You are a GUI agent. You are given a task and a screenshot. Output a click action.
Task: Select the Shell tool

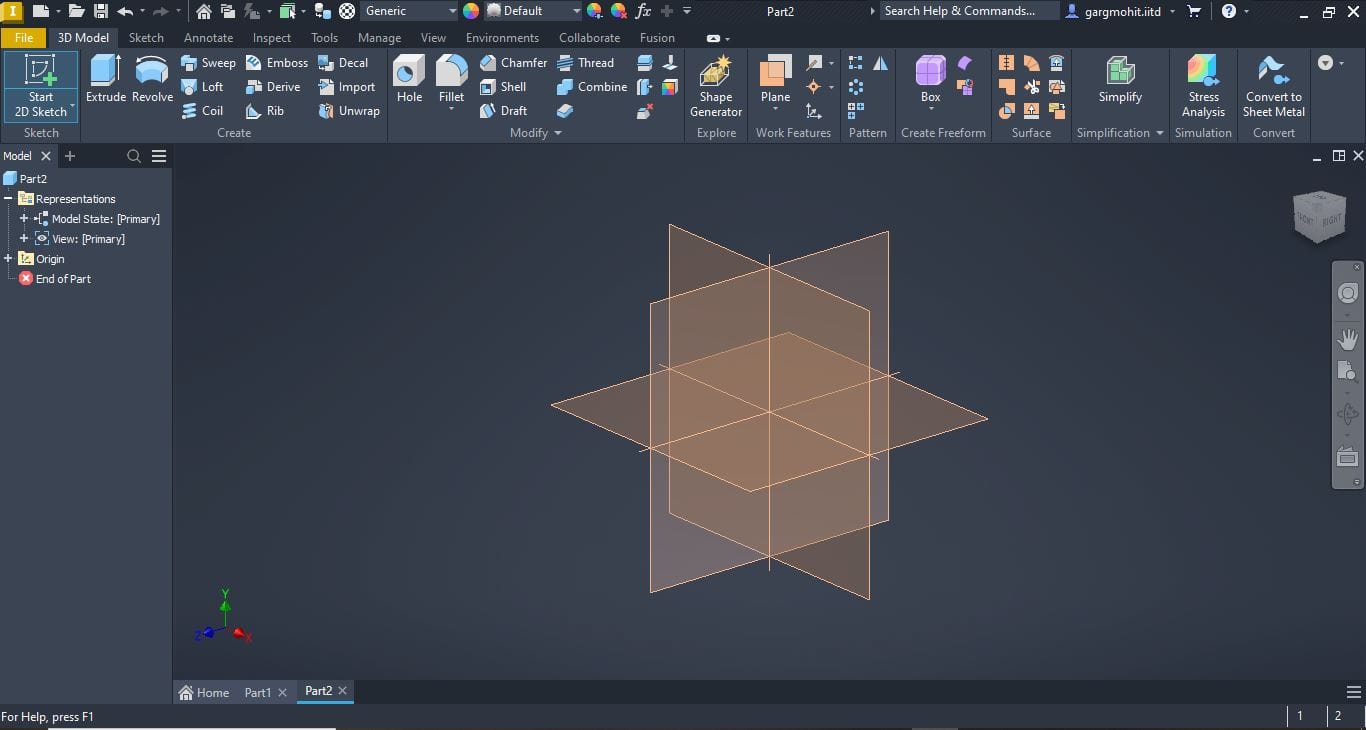pyautogui.click(x=503, y=87)
